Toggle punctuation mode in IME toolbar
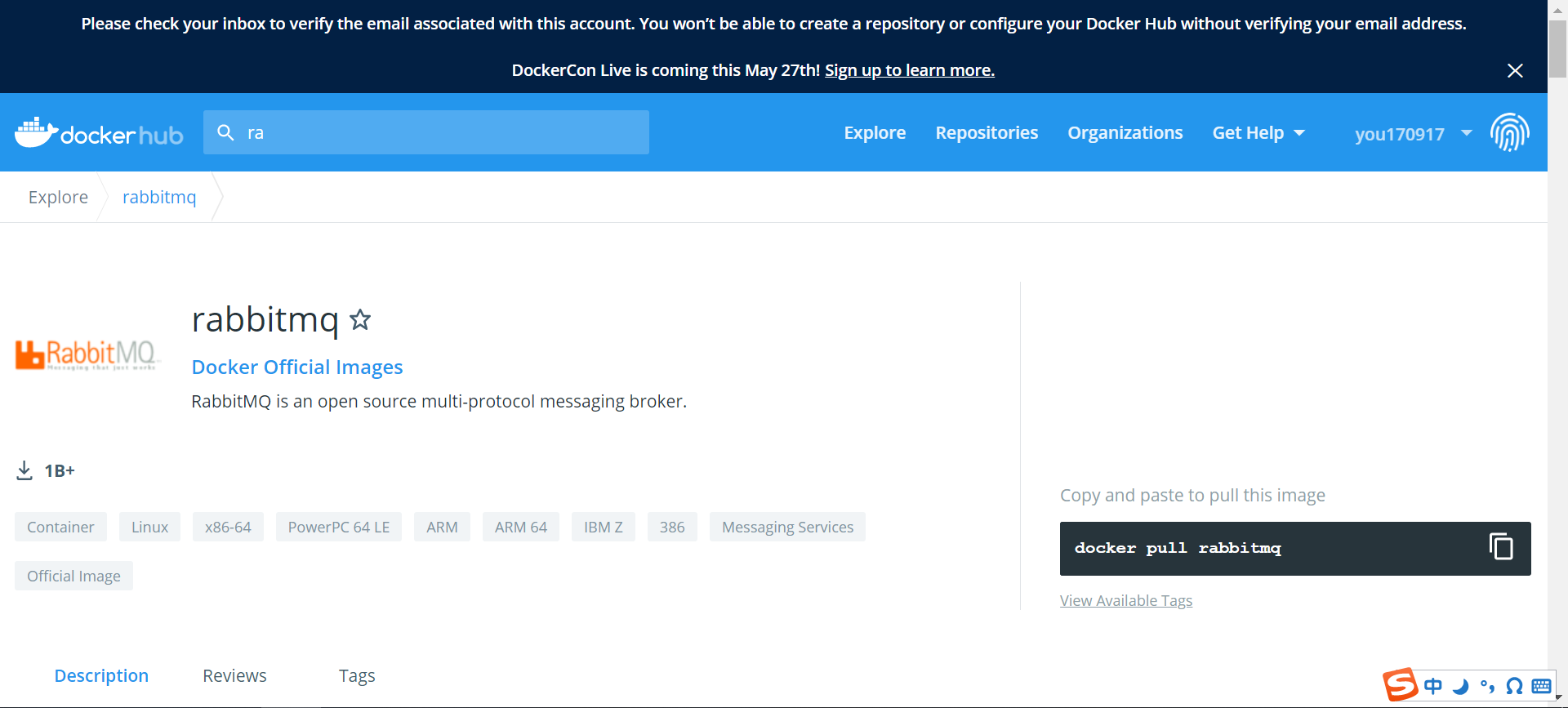 coord(1487,686)
